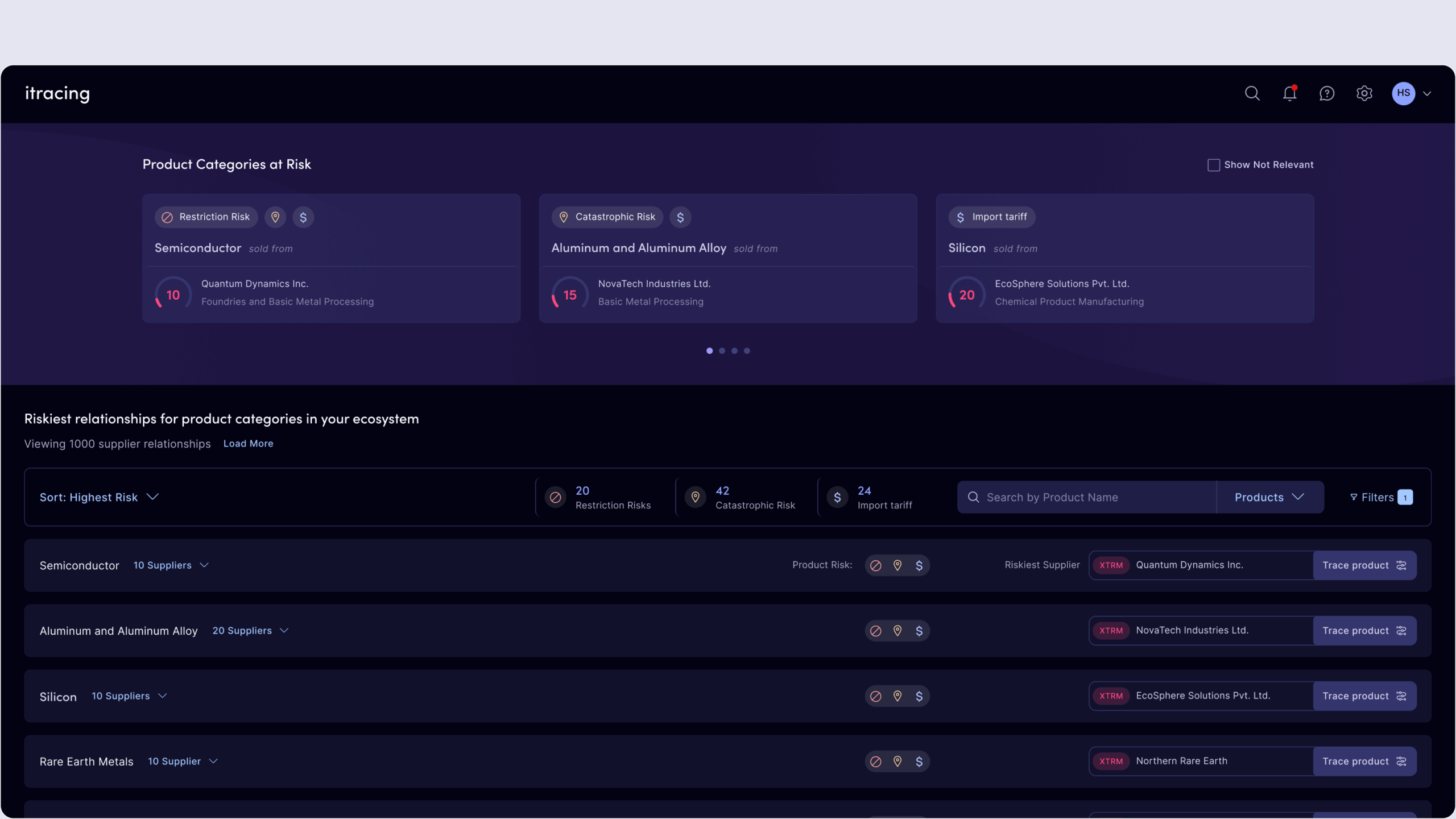Enable Show Not Relevant checkbox
This screenshot has width=1456, height=819.
[x=1213, y=165]
